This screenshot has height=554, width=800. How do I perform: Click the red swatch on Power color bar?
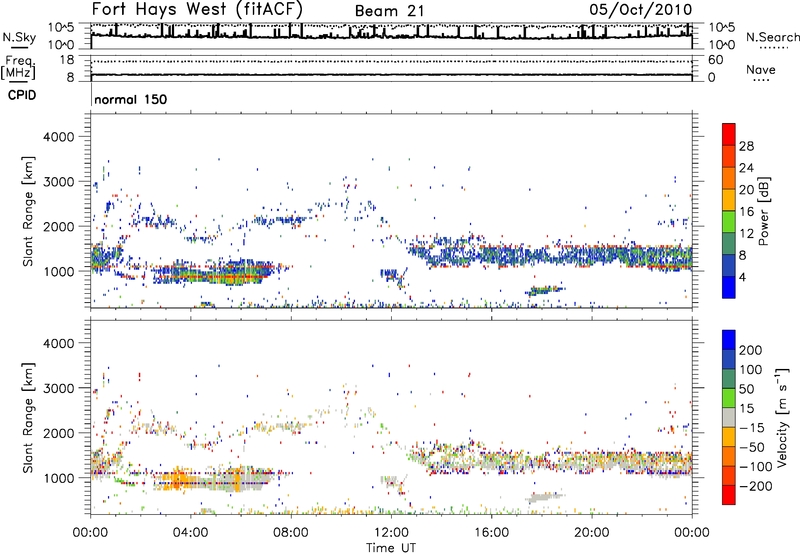729,135
